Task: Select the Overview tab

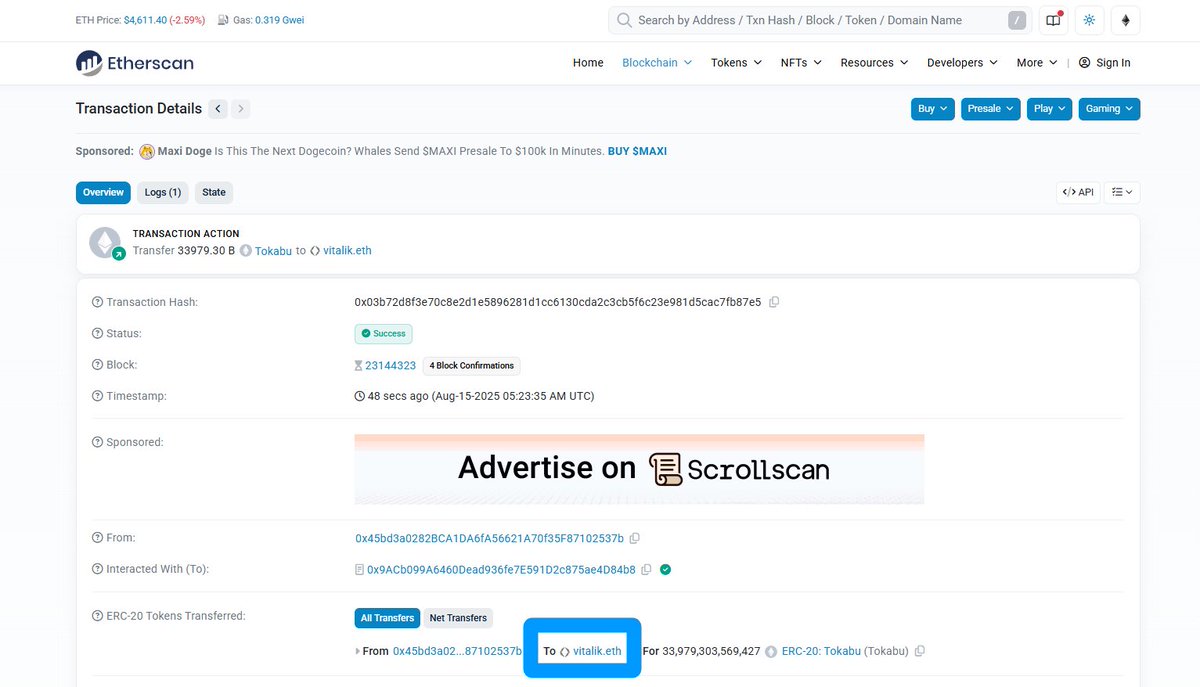Action: [x=103, y=192]
